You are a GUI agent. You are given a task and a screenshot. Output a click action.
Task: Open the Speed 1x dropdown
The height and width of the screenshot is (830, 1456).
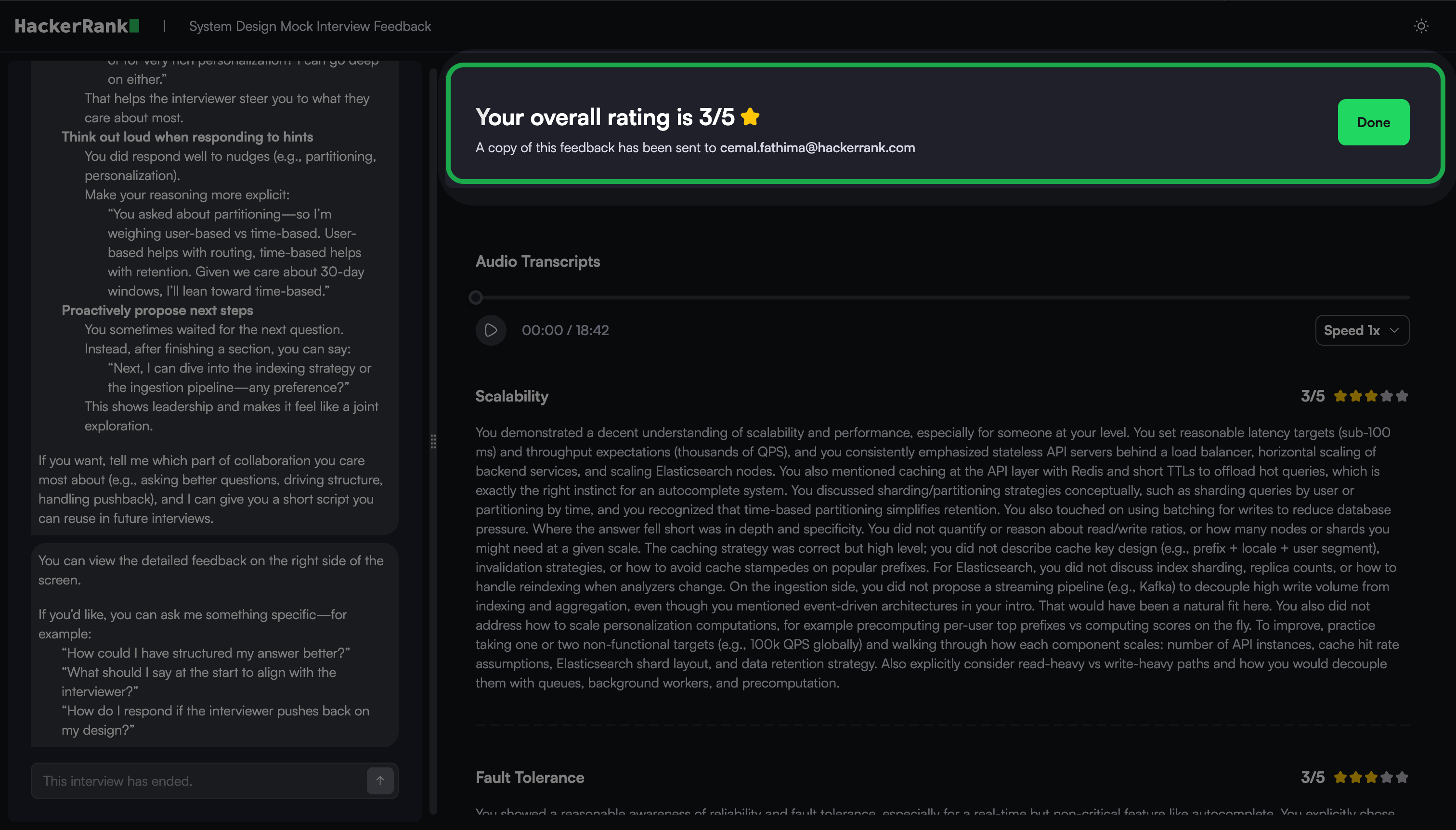pyautogui.click(x=1361, y=330)
